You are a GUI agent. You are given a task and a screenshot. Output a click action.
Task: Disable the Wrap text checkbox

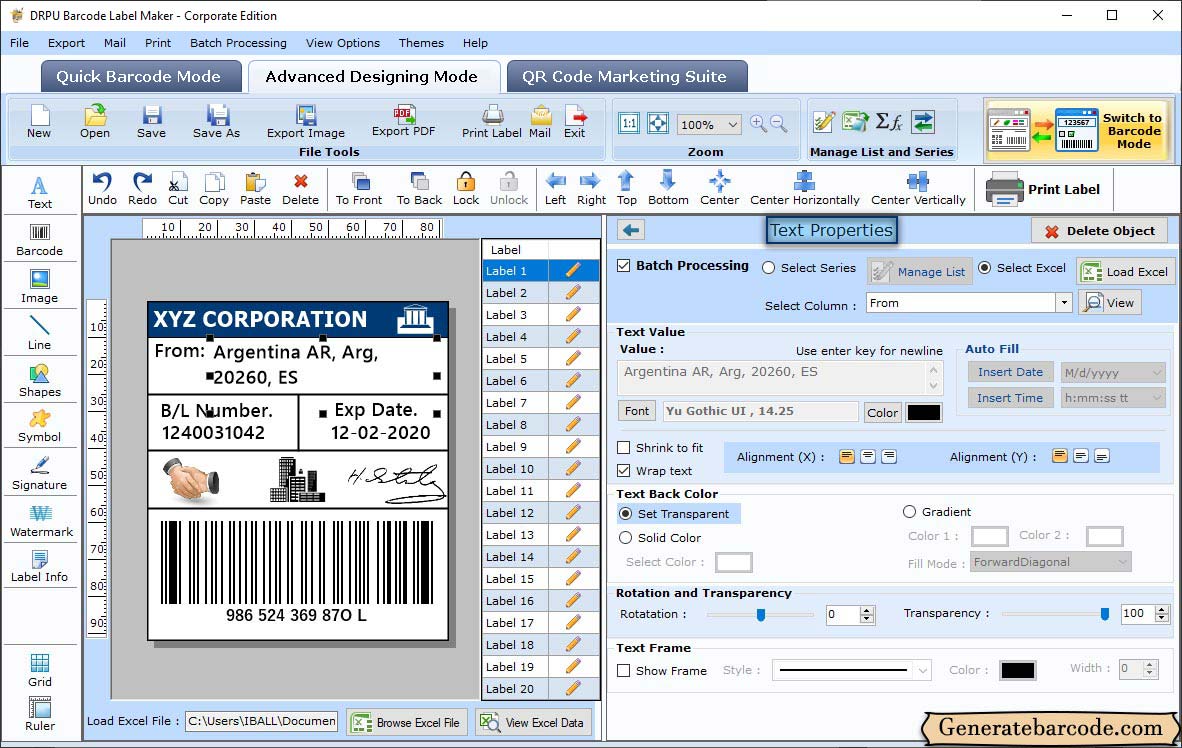[x=623, y=471]
